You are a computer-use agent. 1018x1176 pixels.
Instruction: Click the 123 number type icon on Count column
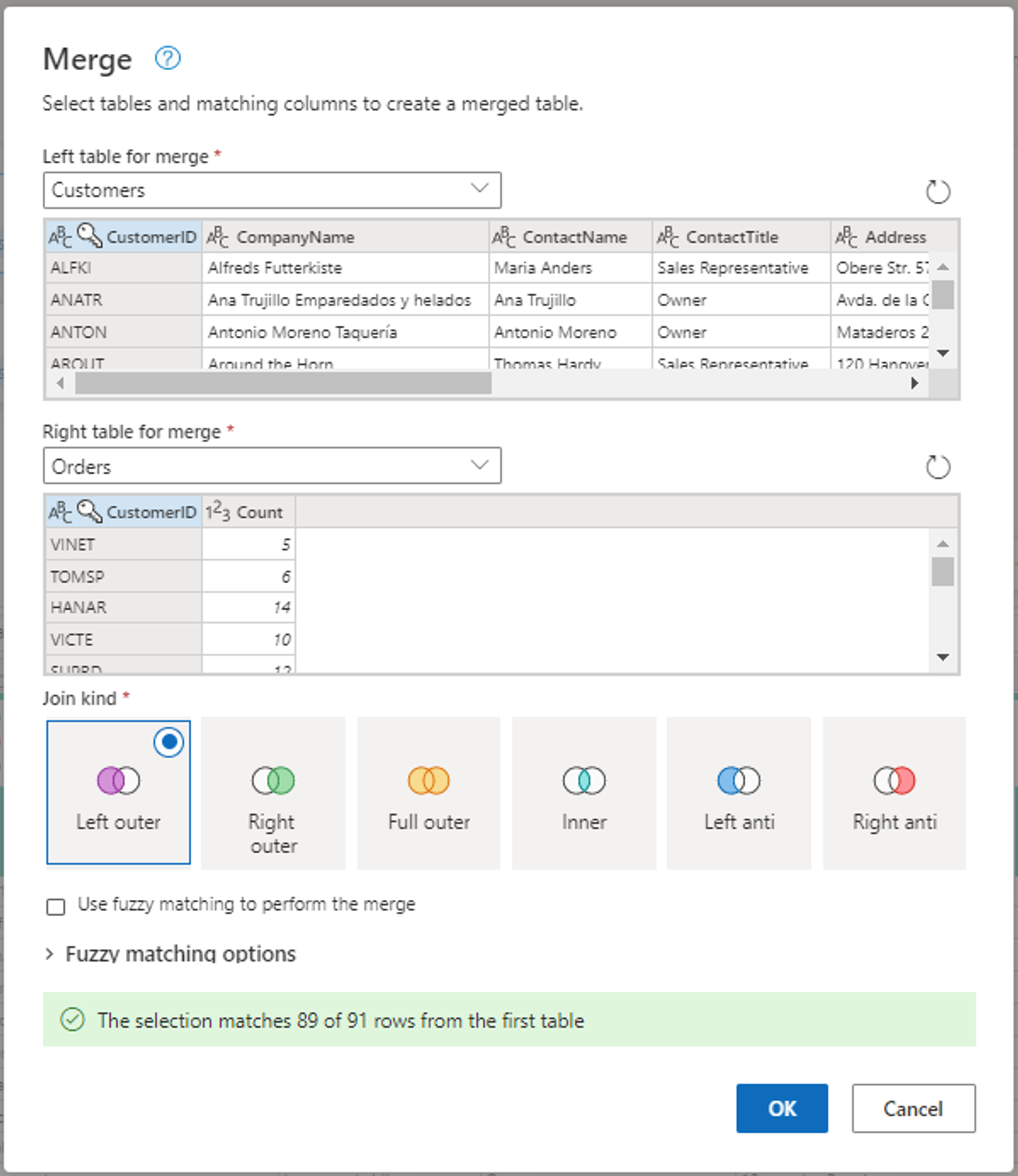[x=218, y=511]
